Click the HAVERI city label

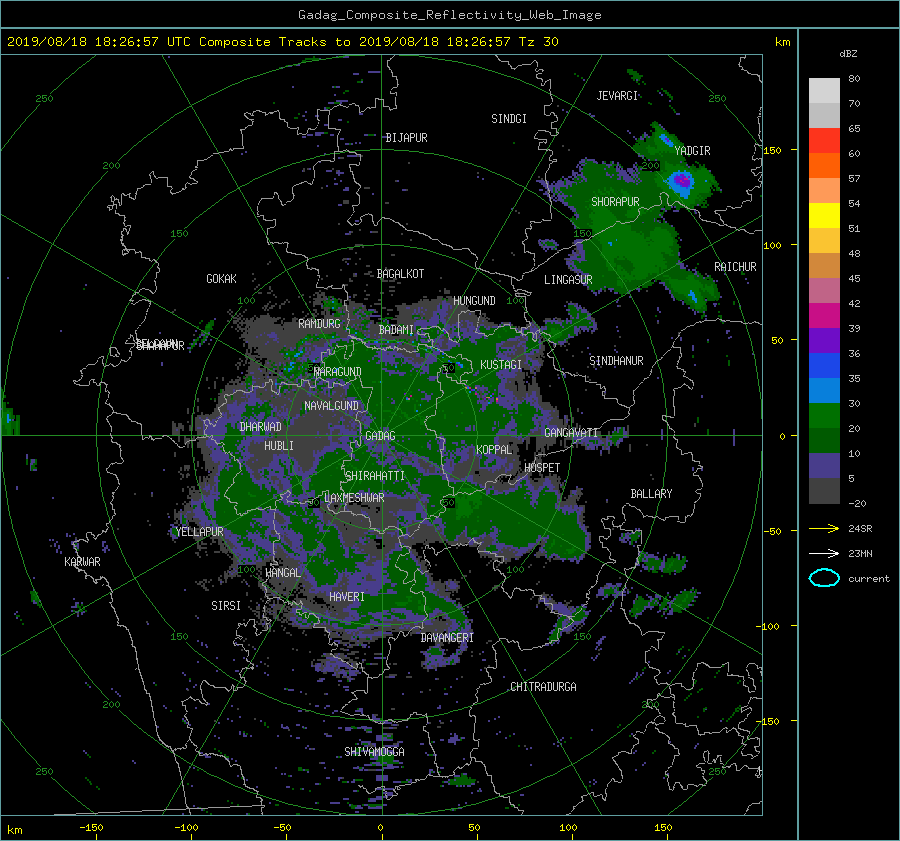click(347, 598)
